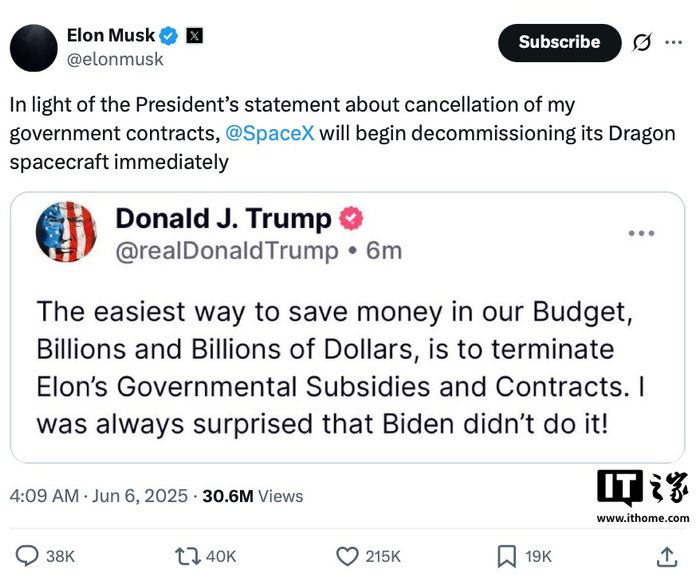This screenshot has height=577, width=700.
Task: Click the Subscribe button
Action: point(559,42)
